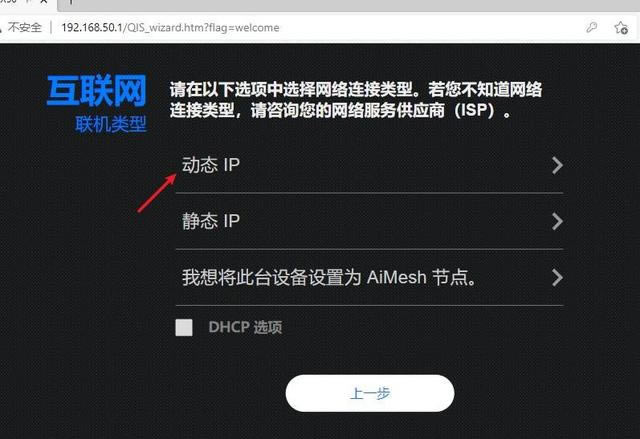Click the saved-password key icon in address bar
640x439 pixels.
[x=591, y=28]
